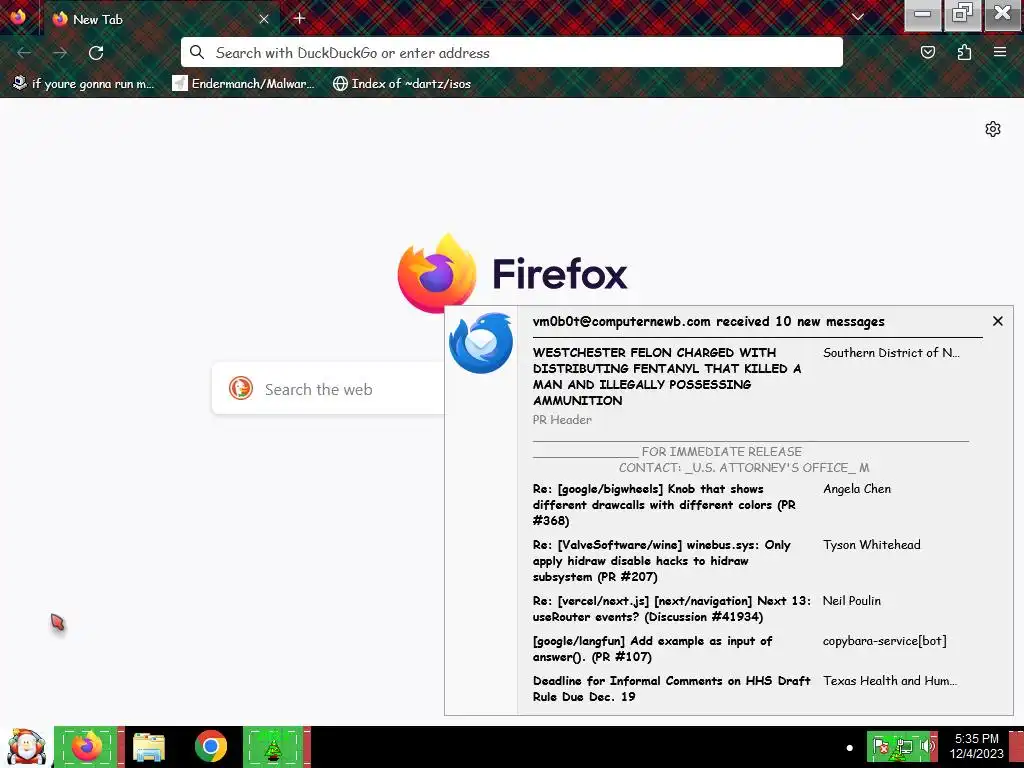Open the ValveSoftware/wine winebus.sys message
Screen dimensions: 1024x768
(662, 560)
